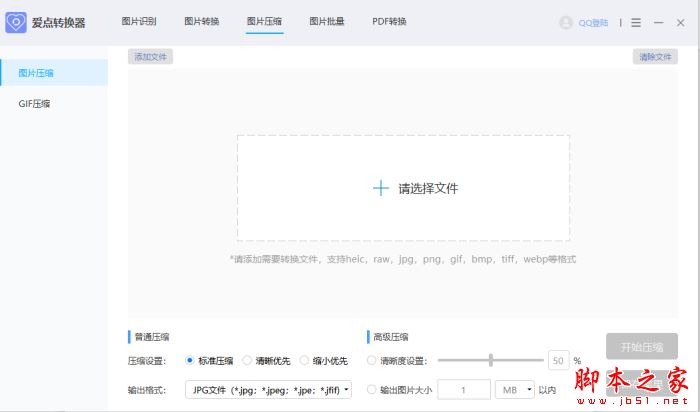The image size is (700, 412).
Task: Click the 添加文件 button
Action: click(x=150, y=57)
